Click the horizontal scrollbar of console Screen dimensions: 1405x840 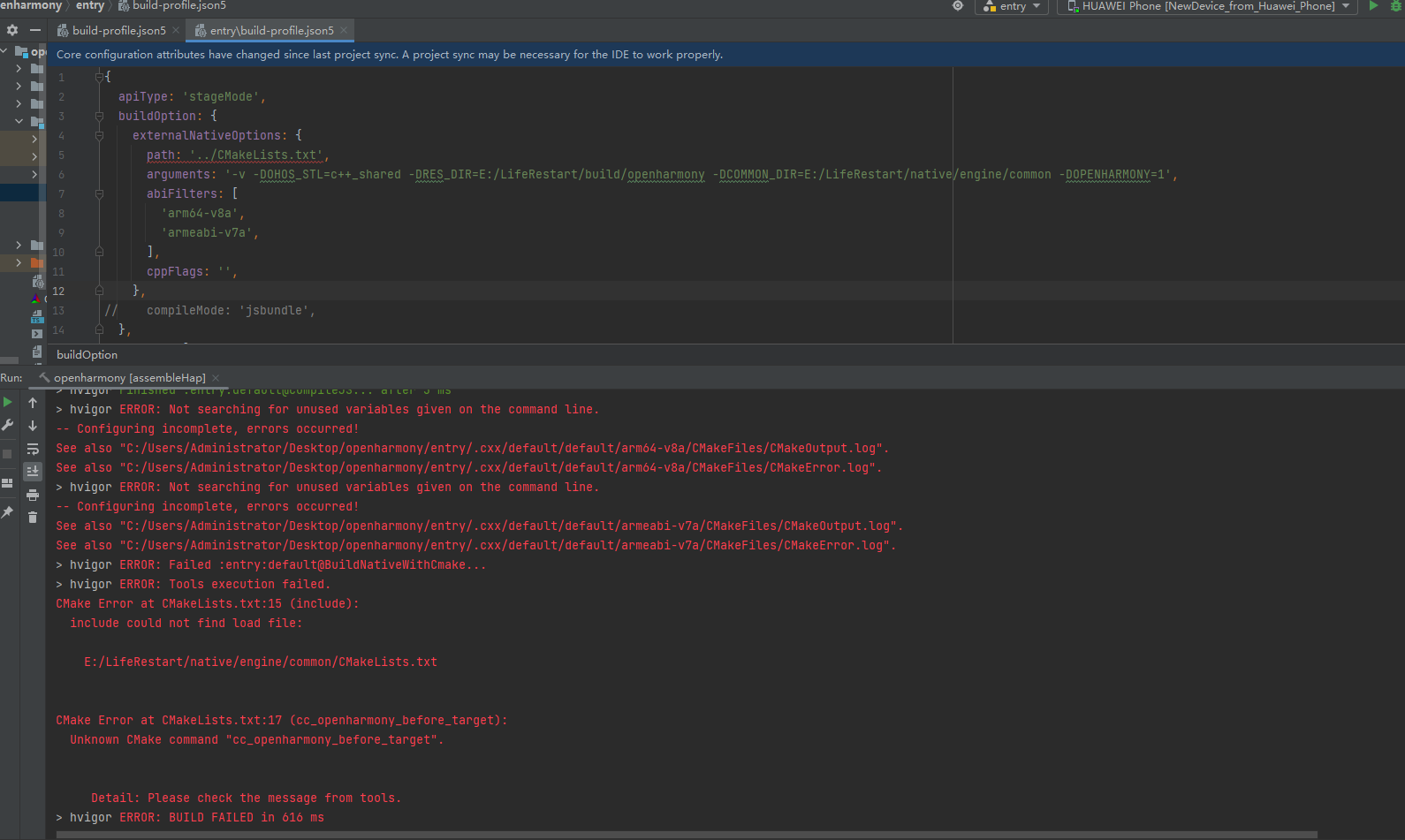(x=685, y=835)
